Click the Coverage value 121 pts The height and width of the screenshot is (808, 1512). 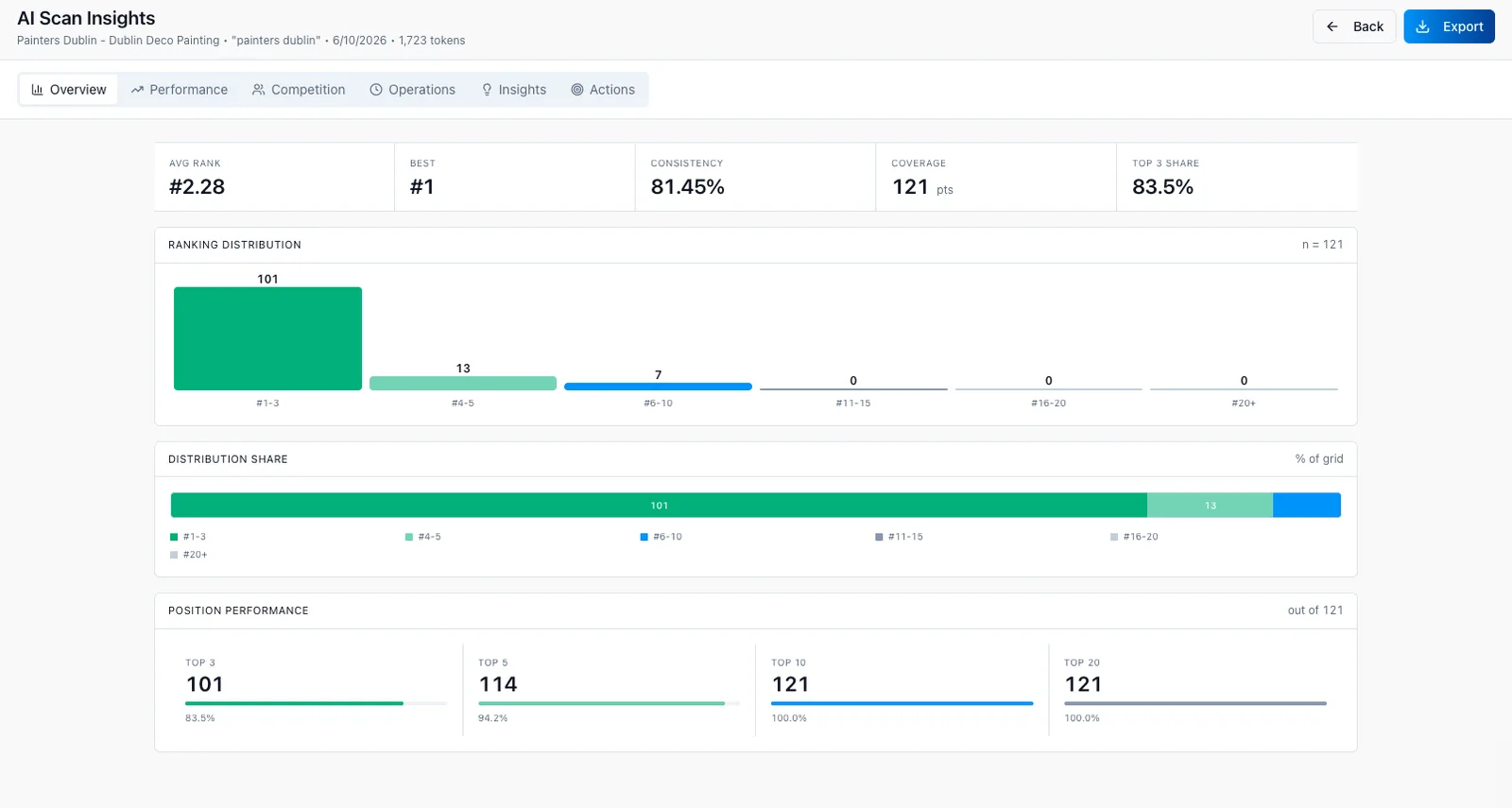point(922,187)
